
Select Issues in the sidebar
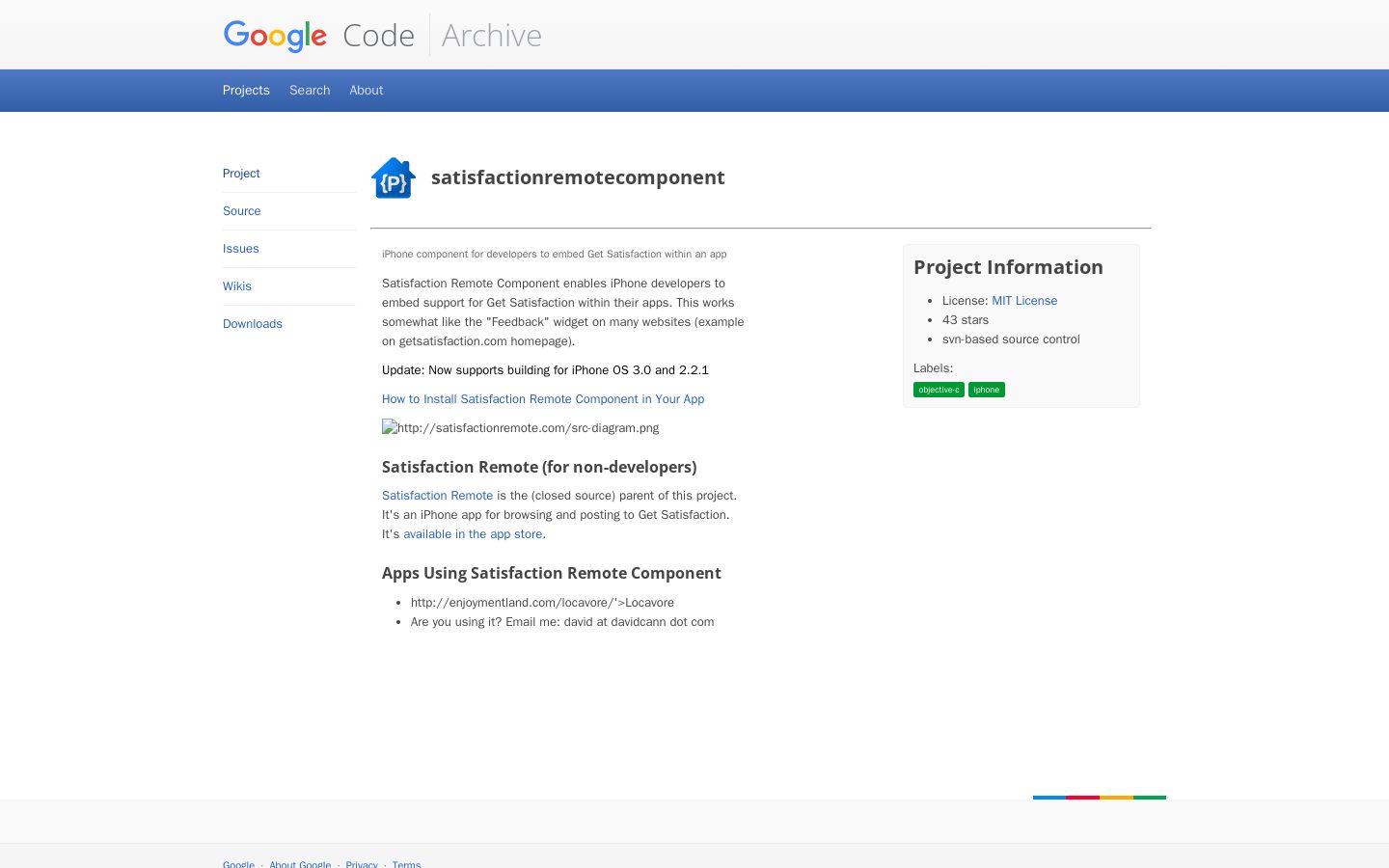click(241, 249)
